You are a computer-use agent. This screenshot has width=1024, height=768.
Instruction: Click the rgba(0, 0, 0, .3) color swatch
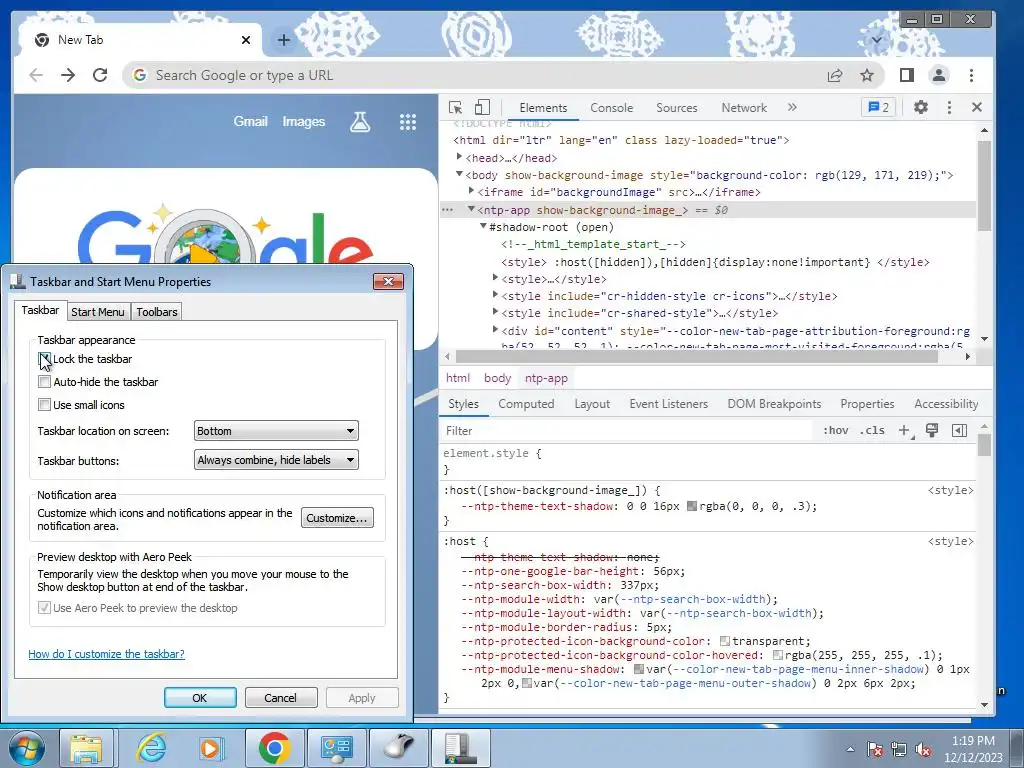(x=692, y=506)
